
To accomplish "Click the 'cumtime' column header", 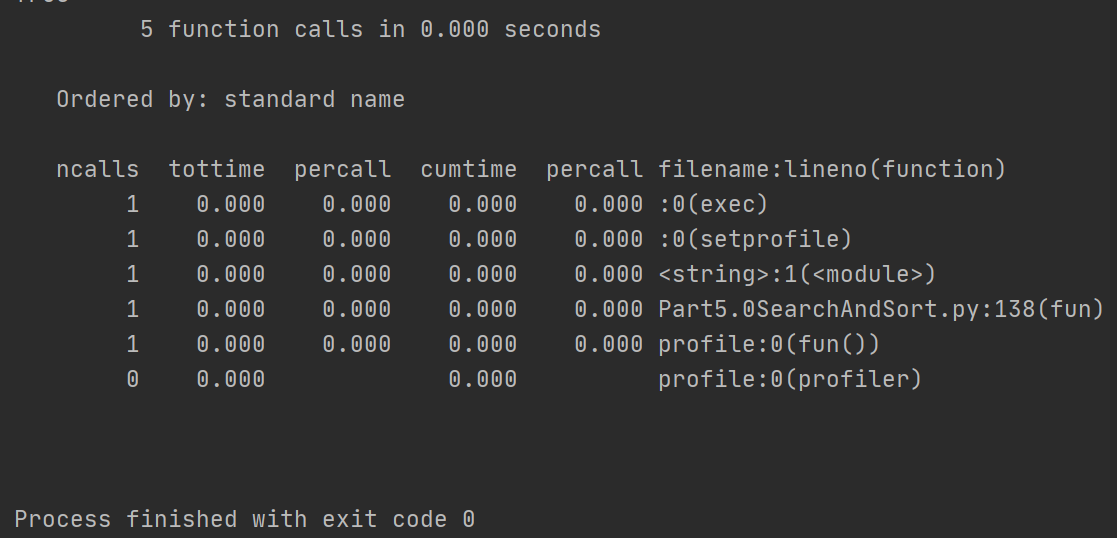I will click(469, 169).
